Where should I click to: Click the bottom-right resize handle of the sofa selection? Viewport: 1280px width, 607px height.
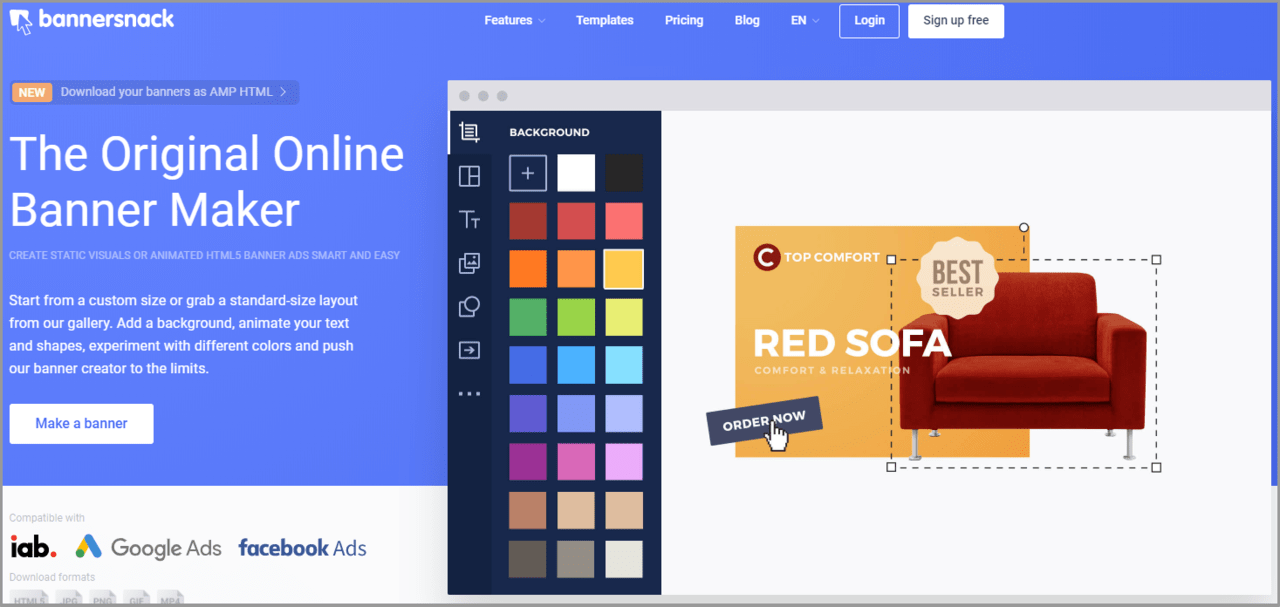(x=1157, y=467)
